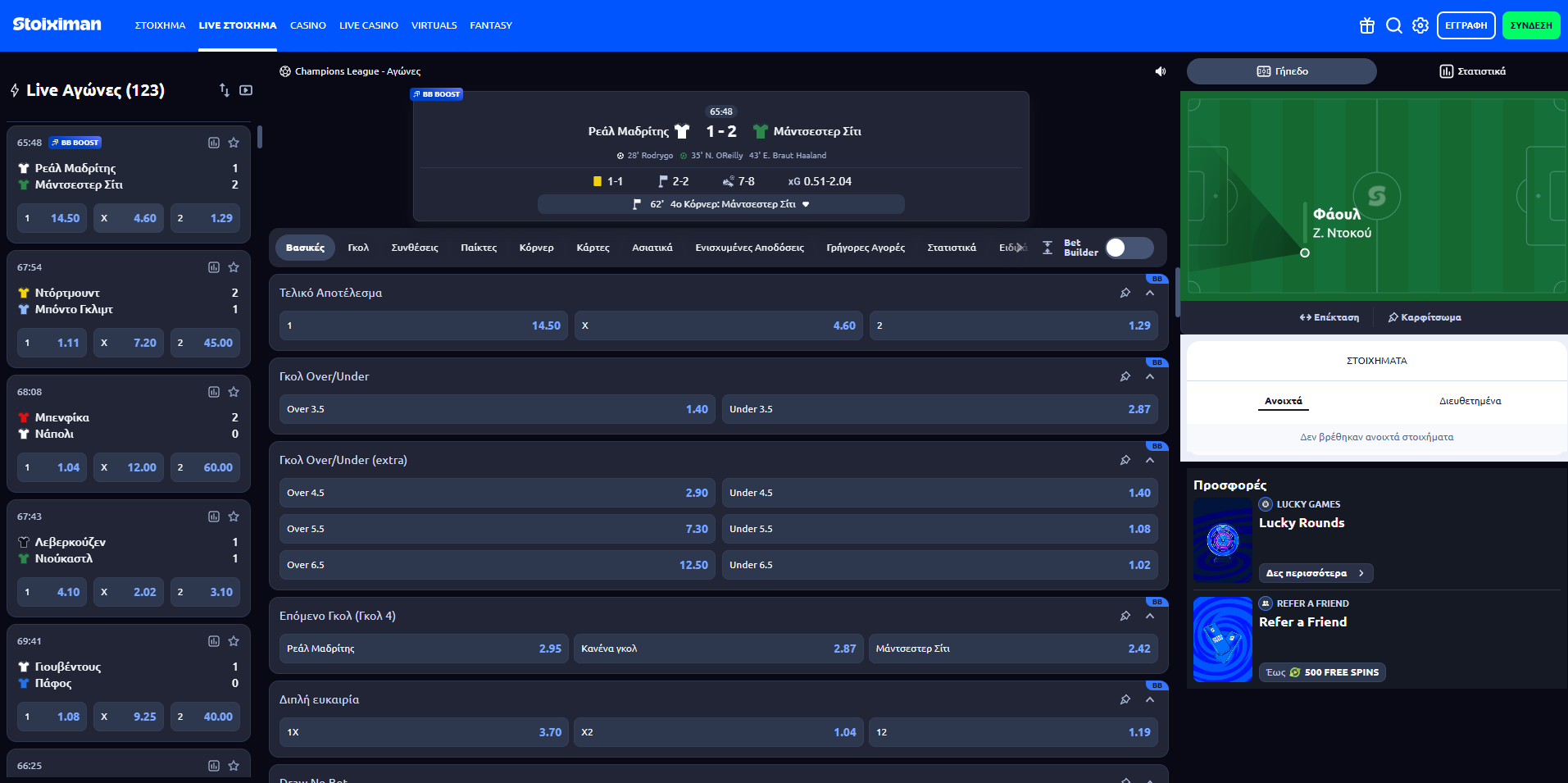Open stats icon for Μπενφίκα match
Viewport: 1568px width, 783px height.
coord(214,392)
